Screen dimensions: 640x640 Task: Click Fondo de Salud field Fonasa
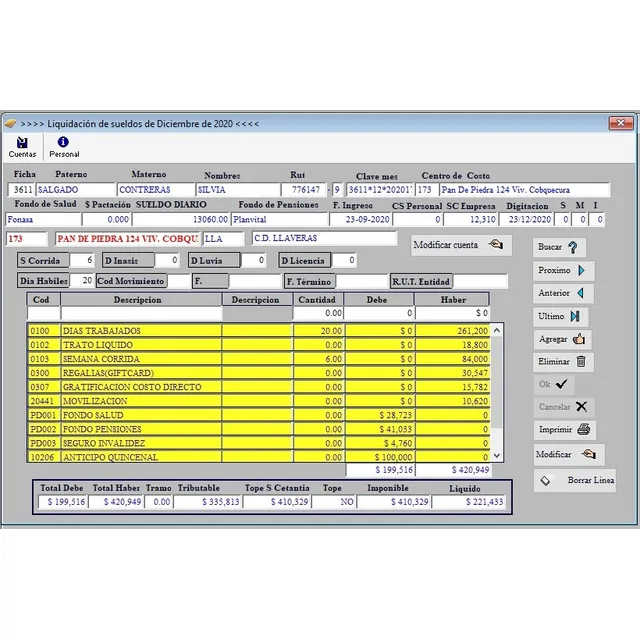tap(43, 220)
